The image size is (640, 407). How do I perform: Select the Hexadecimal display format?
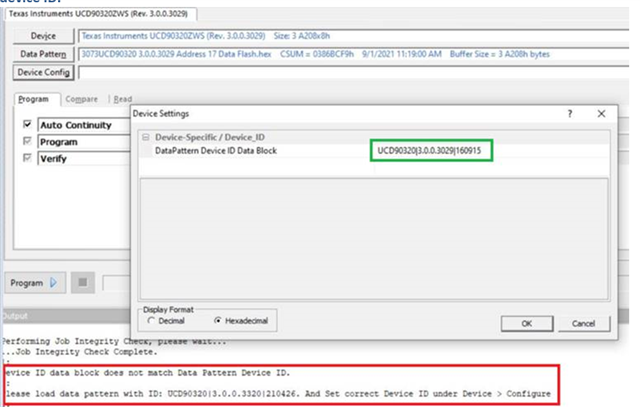point(241,321)
